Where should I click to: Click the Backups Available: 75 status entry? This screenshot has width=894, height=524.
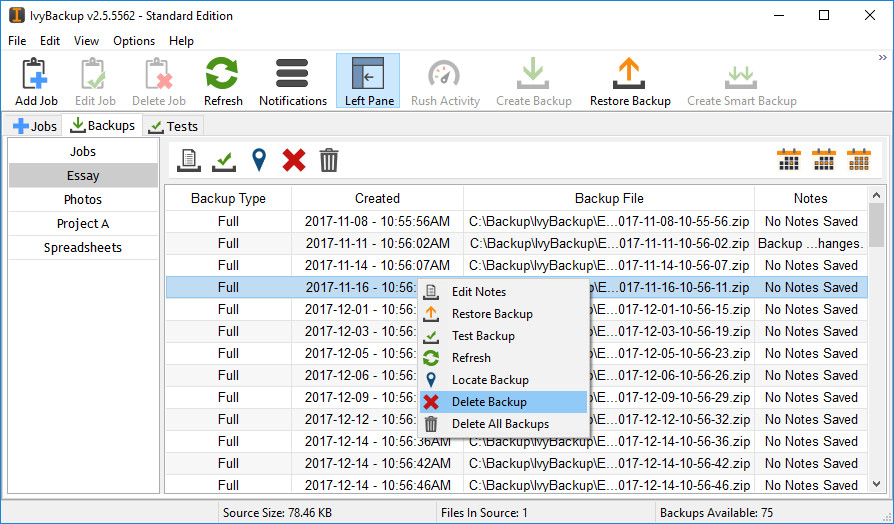716,513
